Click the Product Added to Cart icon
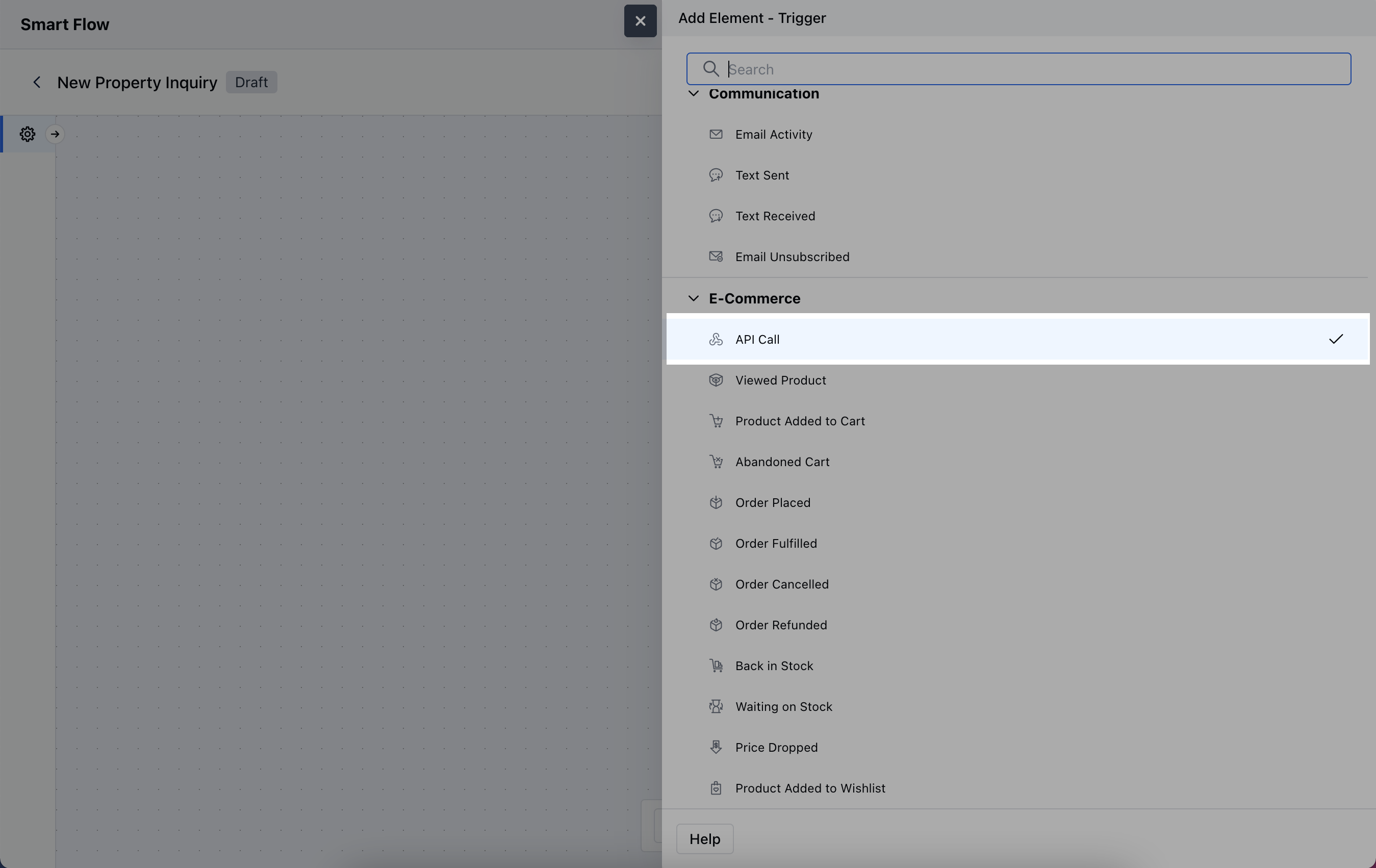Viewport: 1376px width, 868px height. tap(716, 421)
